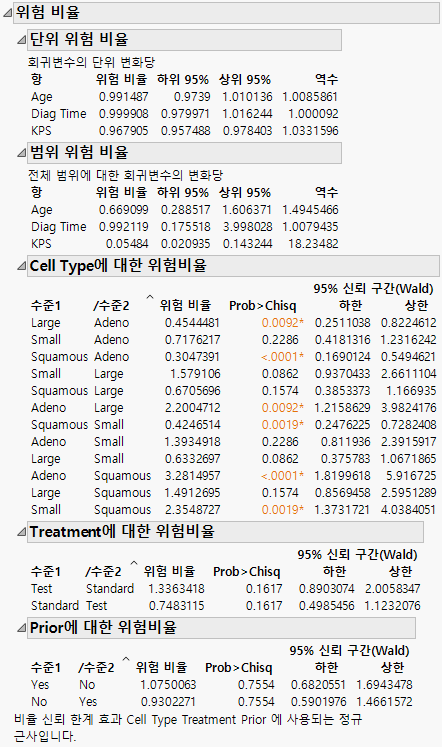Click 역수 header in 단위 위험 비율 table

(x=326, y=80)
